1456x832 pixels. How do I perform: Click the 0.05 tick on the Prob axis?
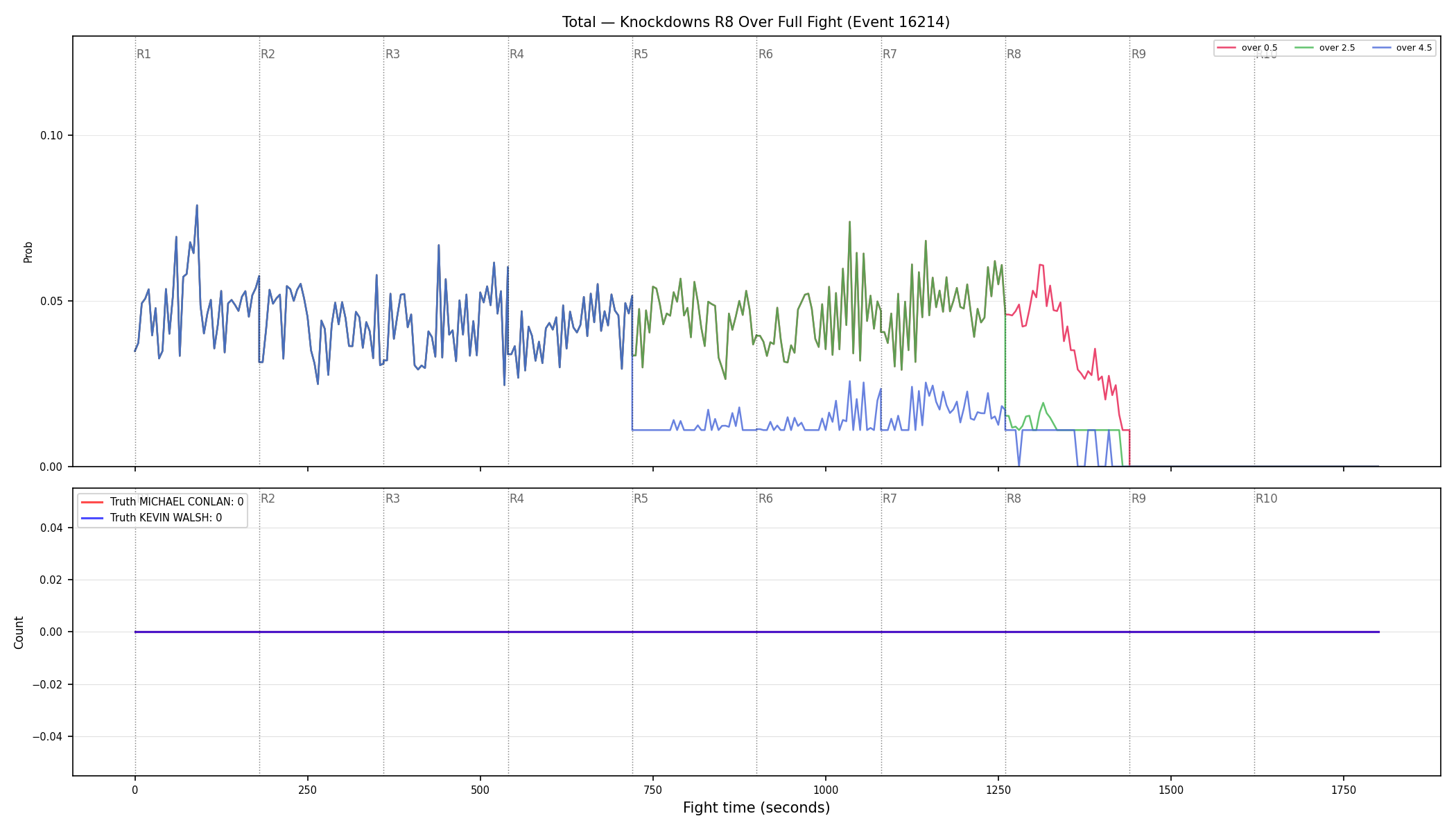tap(51, 301)
